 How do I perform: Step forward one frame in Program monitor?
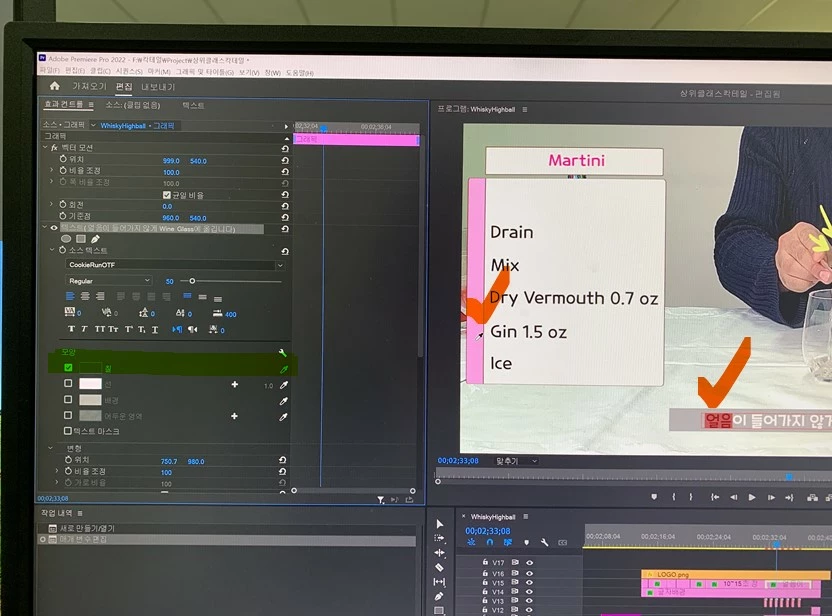770,497
